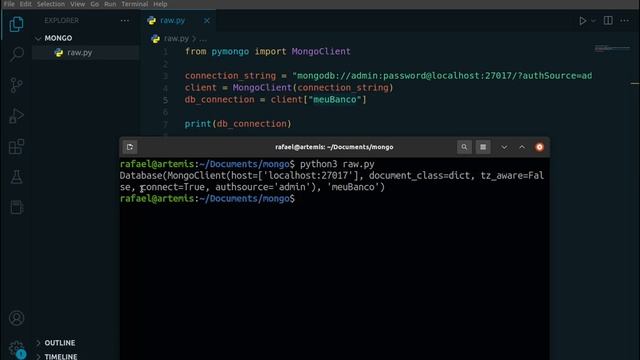Click the breadcrumb ellipsis after raw.py
Image resolution: width=640 pixels, height=360 pixels.
pos(203,39)
